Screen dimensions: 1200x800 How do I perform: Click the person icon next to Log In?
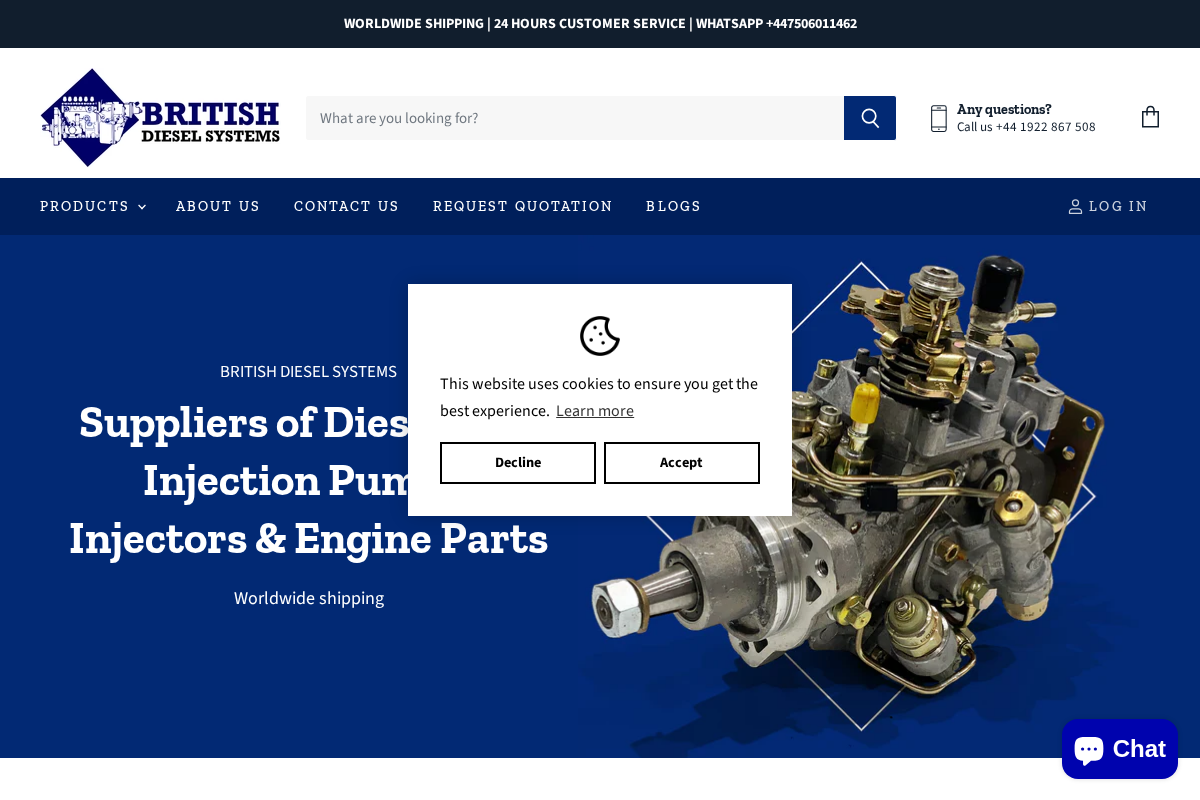click(1075, 206)
